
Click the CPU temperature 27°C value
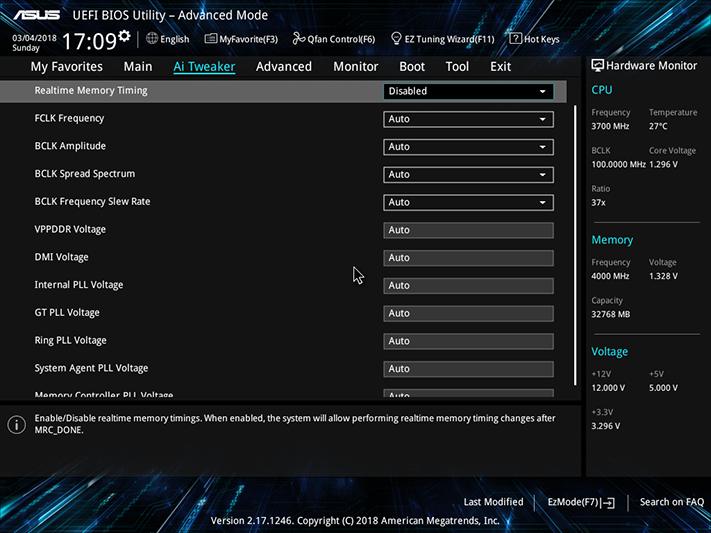click(x=658, y=126)
